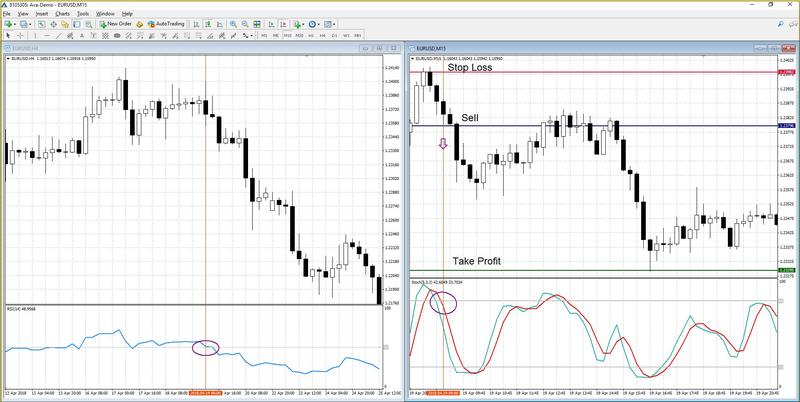Open the Help menu
The image size is (800, 402).
click(128, 14)
